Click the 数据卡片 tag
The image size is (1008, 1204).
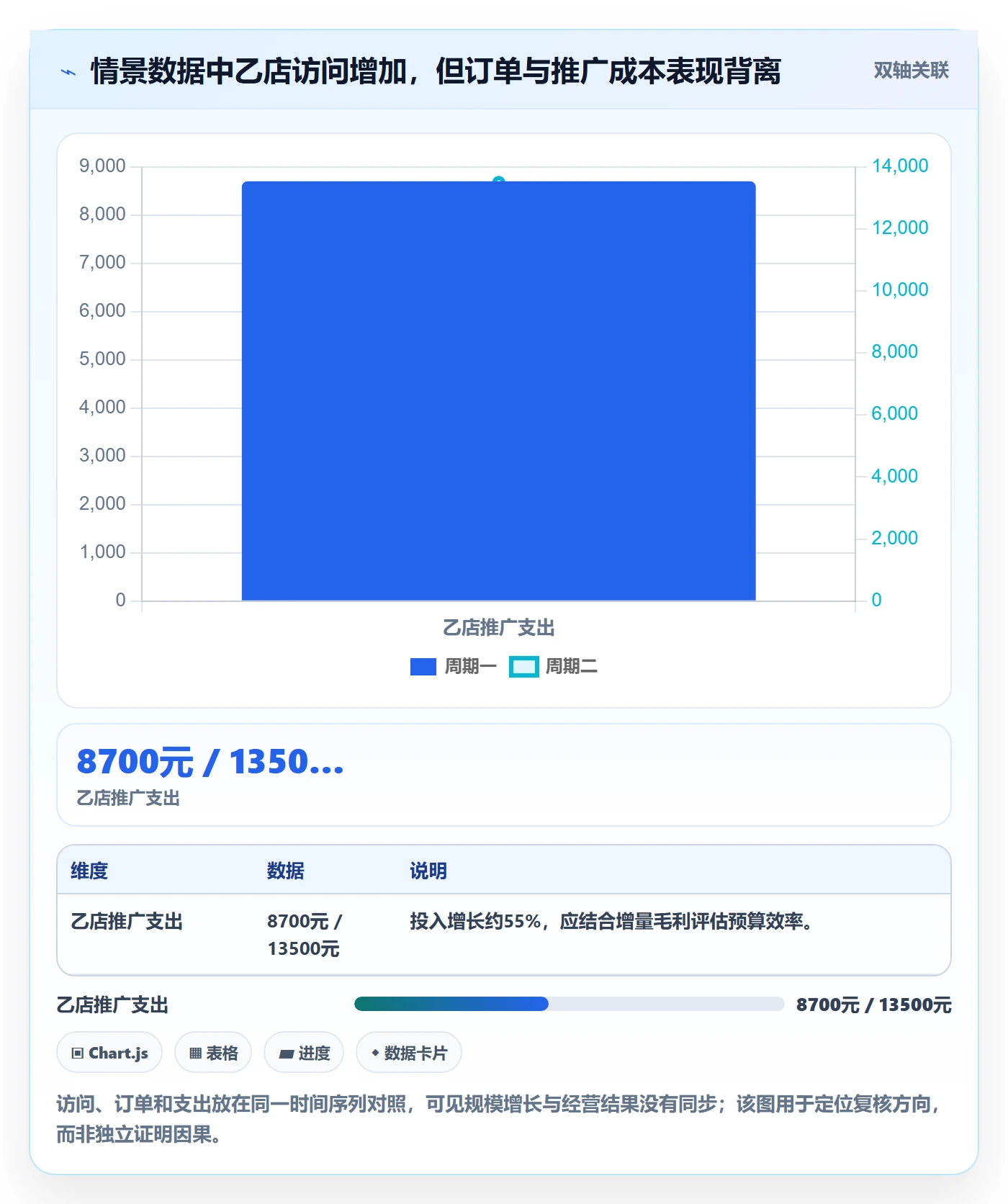[409, 1052]
